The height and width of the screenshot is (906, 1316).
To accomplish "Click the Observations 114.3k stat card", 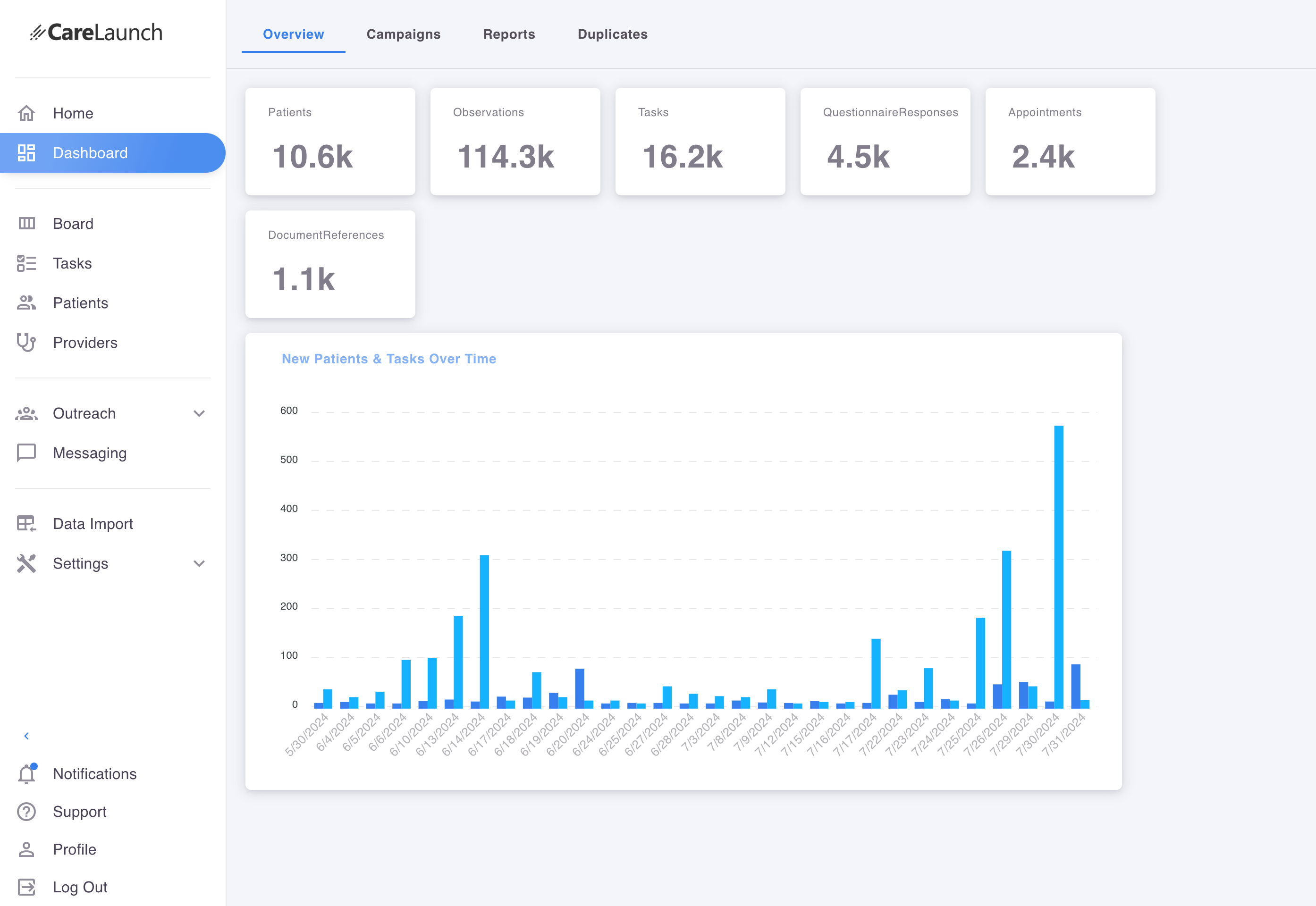I will [515, 142].
